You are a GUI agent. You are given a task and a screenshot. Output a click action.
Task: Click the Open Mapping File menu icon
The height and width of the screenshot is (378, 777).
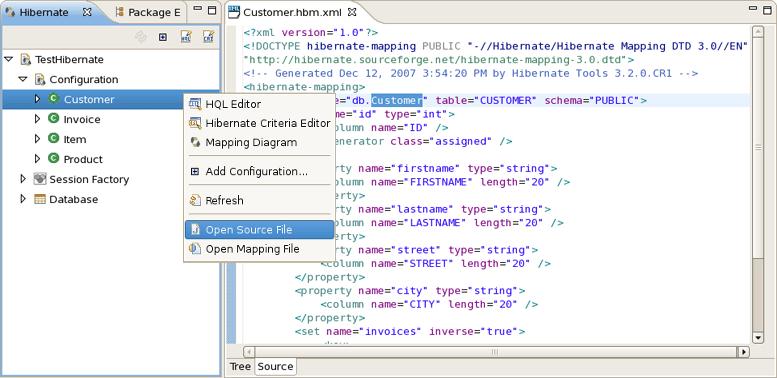coord(195,249)
